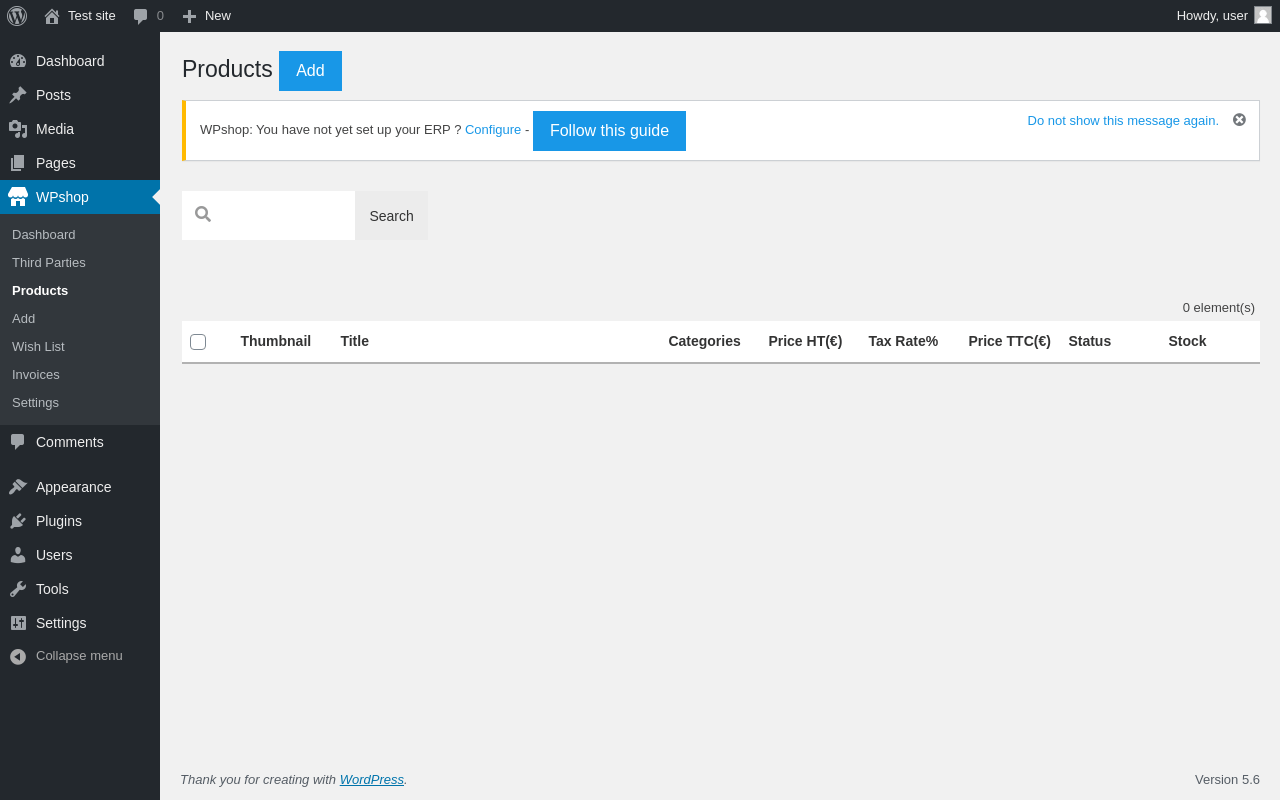Screen dimensions: 1280x800
Task: Click the Media library icon
Action: (x=18, y=129)
